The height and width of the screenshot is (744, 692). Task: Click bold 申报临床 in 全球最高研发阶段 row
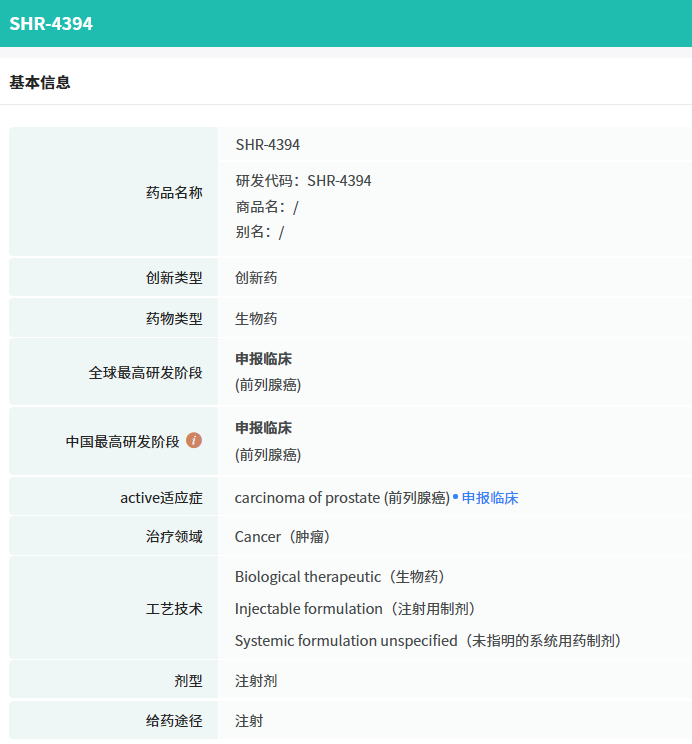click(x=263, y=359)
